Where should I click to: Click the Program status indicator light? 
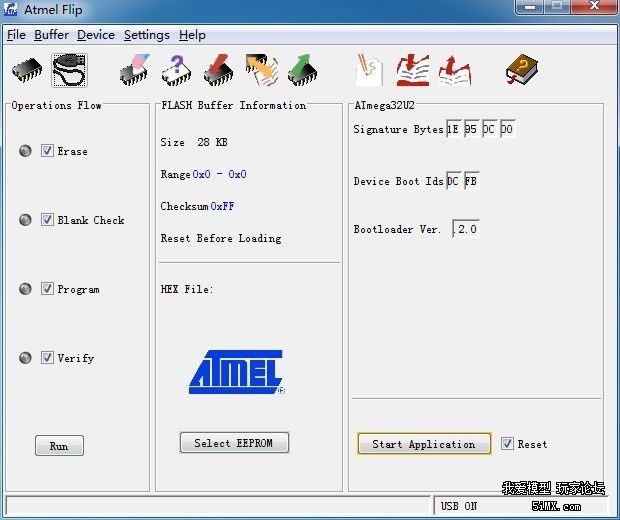coord(25,289)
